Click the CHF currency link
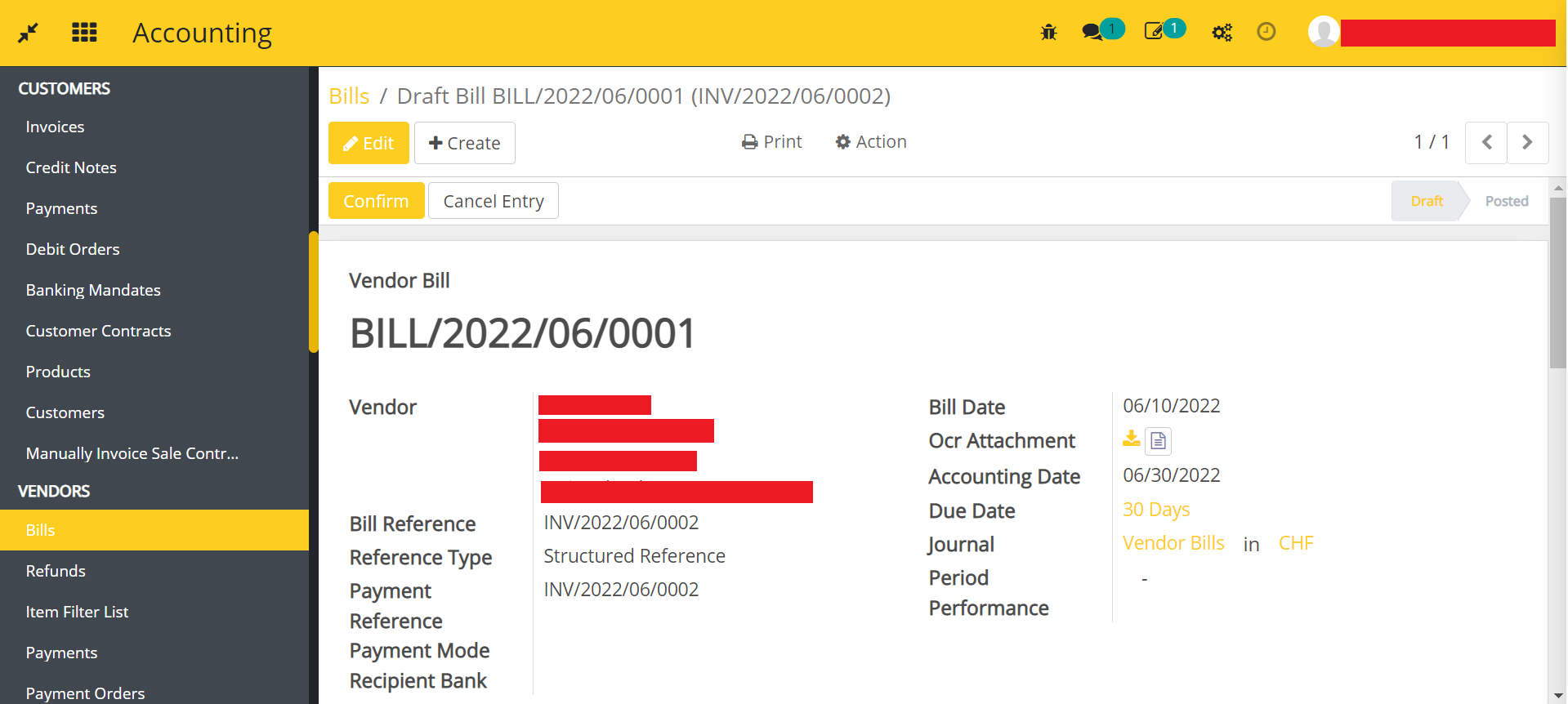The height and width of the screenshot is (704, 1568). 1296,543
